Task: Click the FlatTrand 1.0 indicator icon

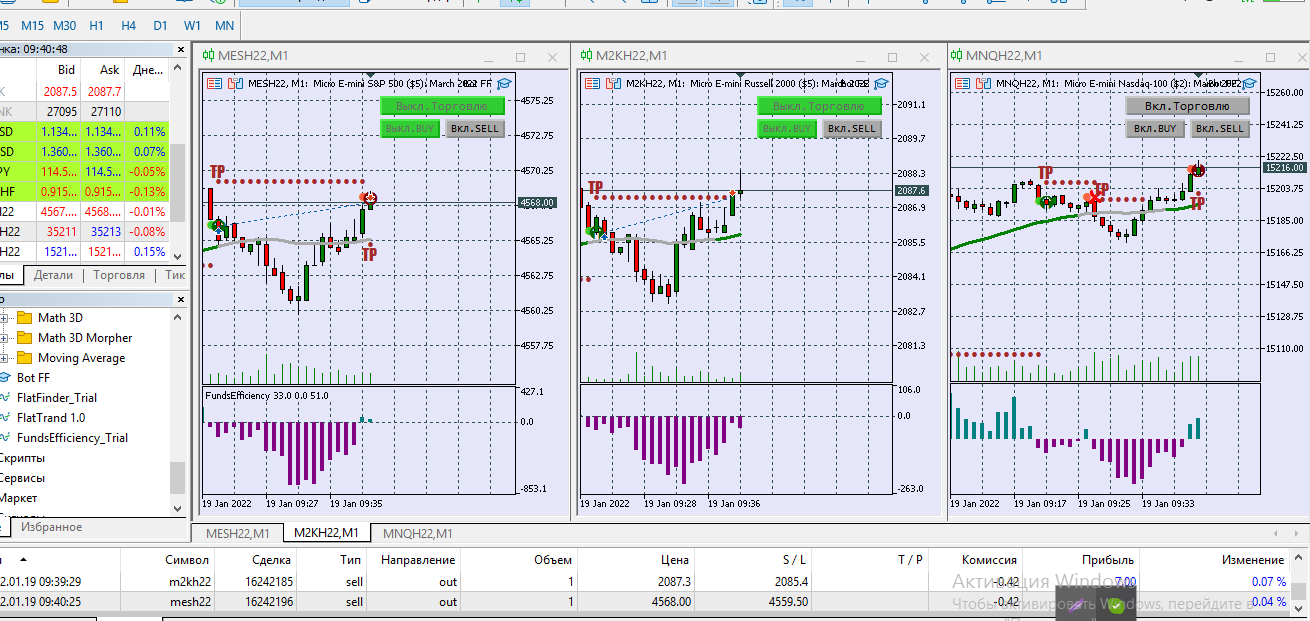Action: pos(5,418)
